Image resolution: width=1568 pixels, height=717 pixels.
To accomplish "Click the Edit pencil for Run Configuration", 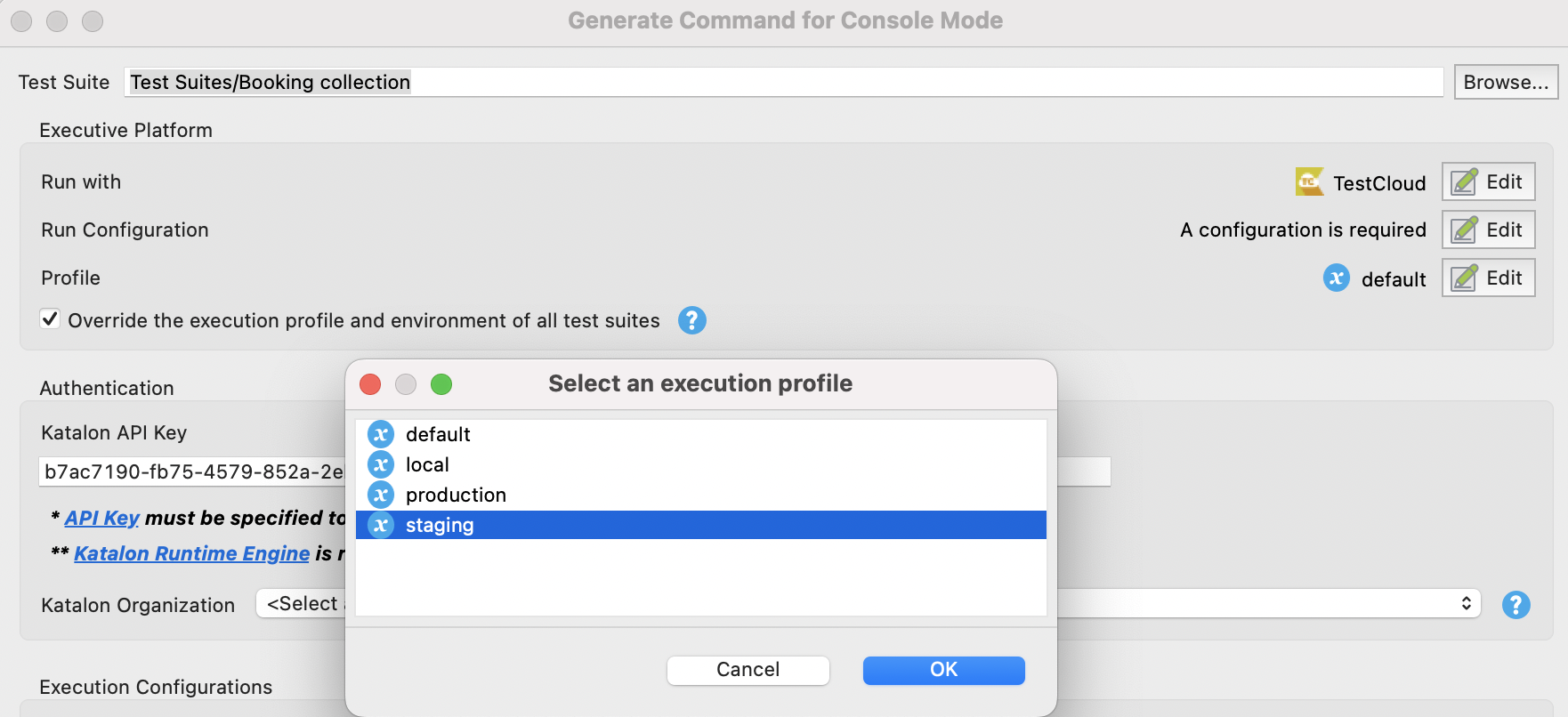I will (1462, 230).
